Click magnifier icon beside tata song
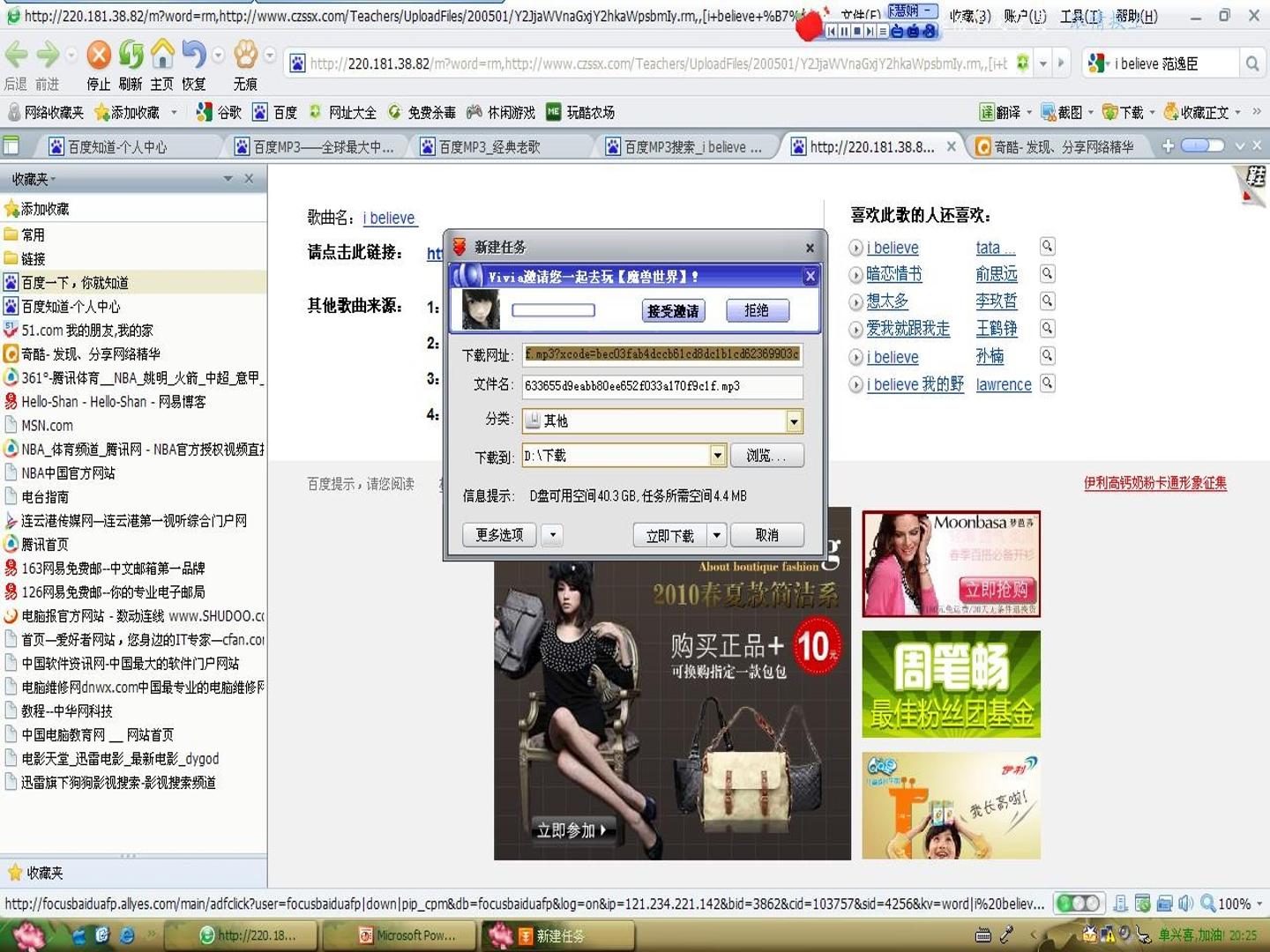 1047,247
